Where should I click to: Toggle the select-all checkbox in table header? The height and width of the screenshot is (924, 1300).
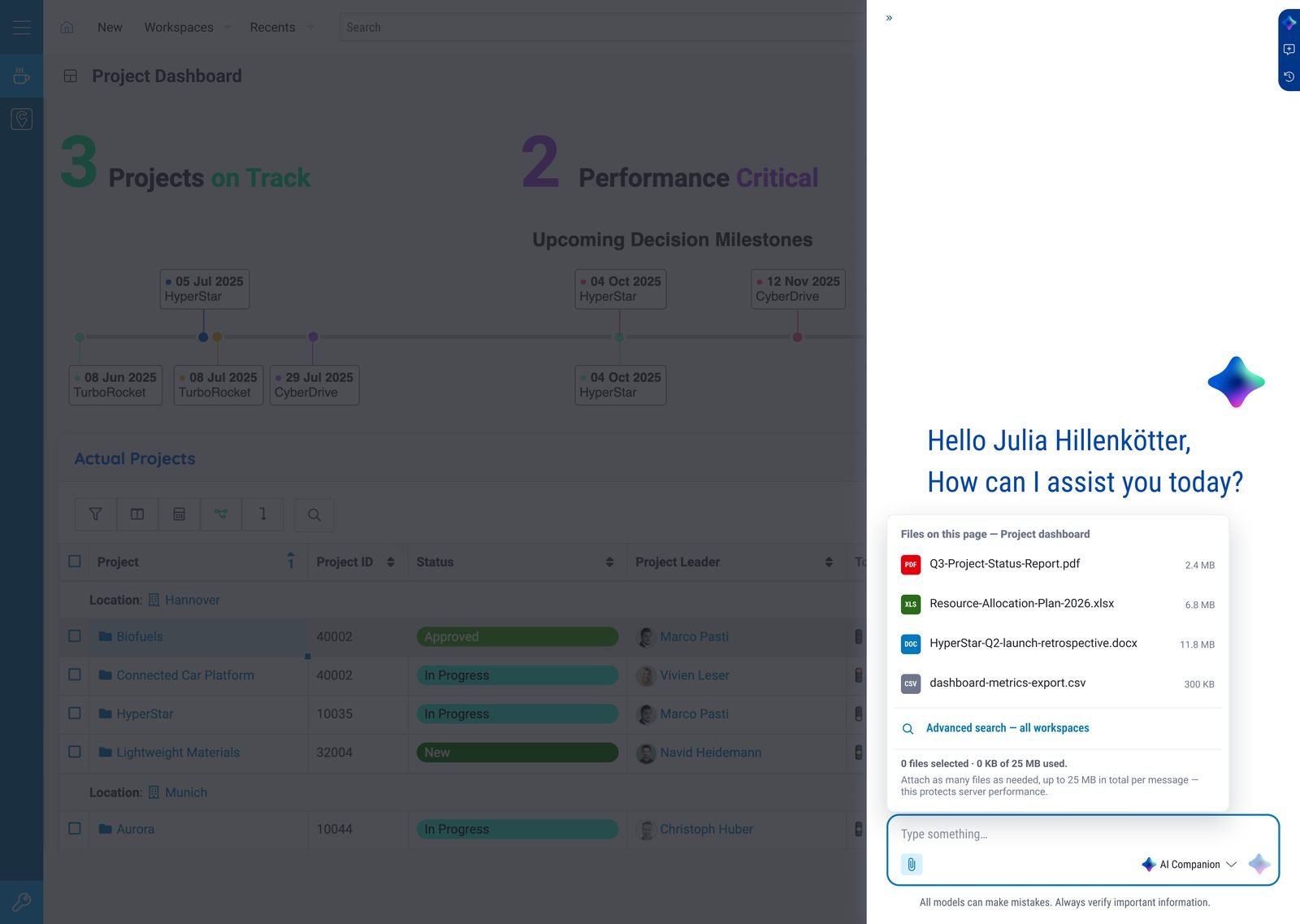(75, 562)
